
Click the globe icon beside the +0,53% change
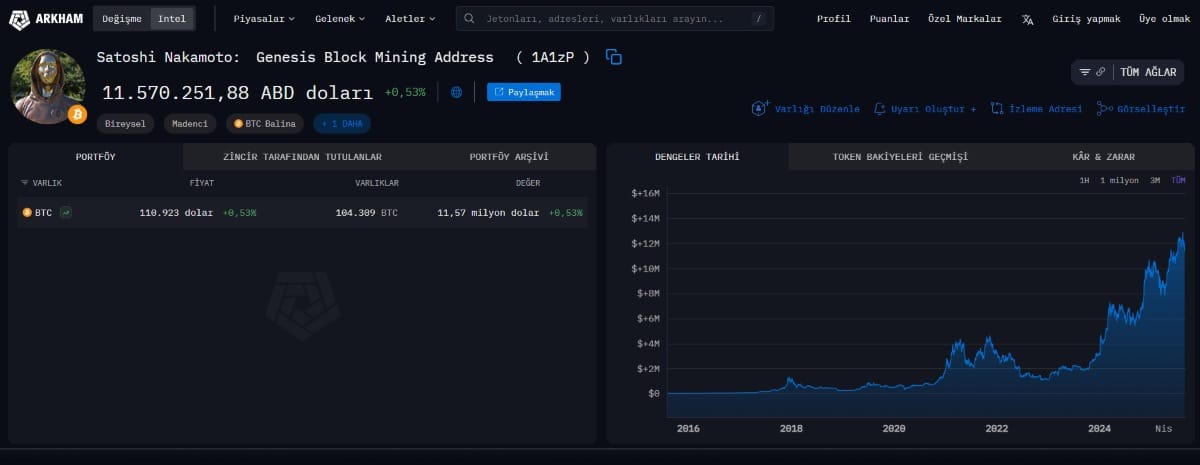tap(457, 92)
